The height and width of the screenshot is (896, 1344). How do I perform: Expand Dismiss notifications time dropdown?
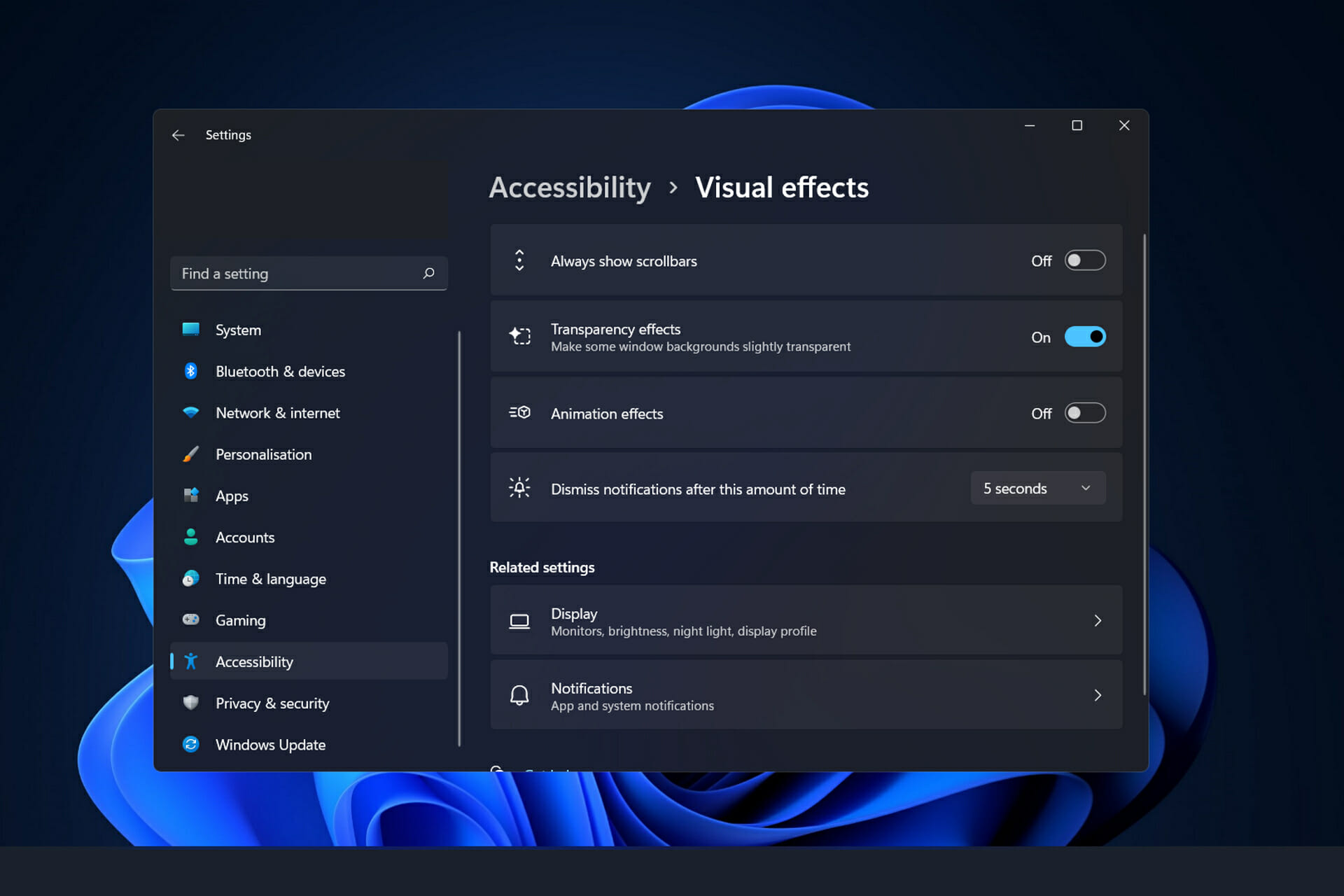tap(1037, 488)
